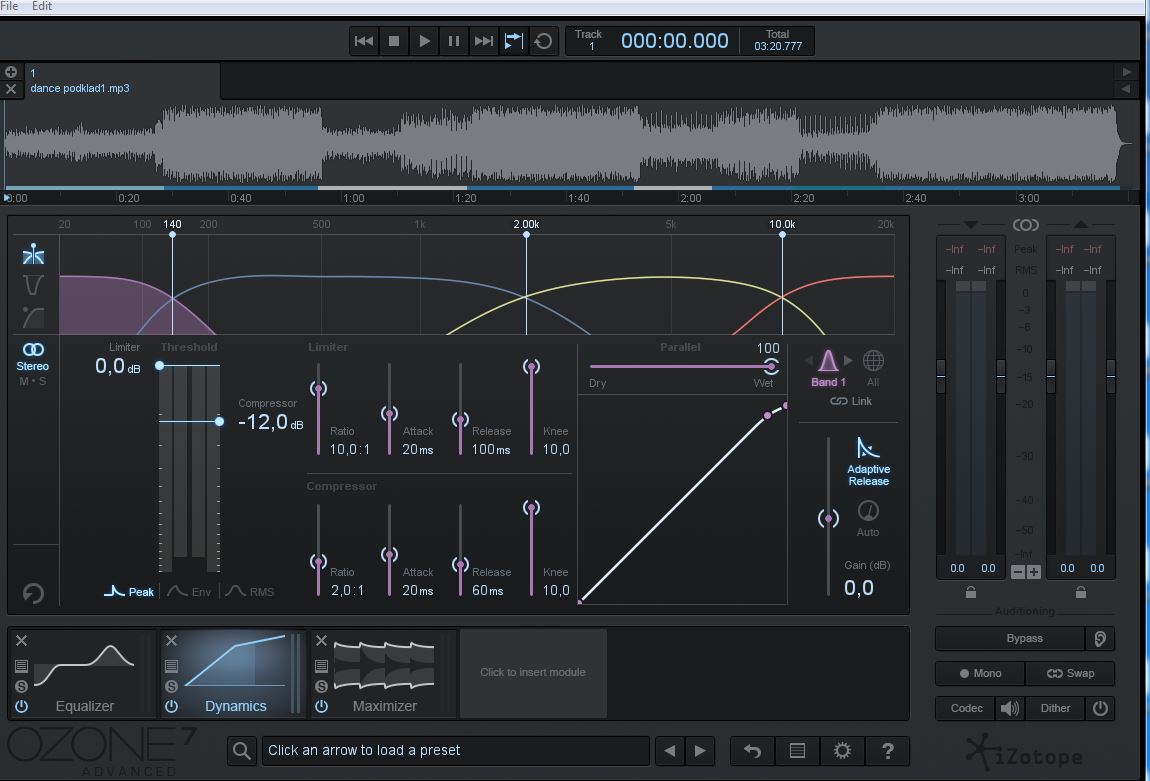
Task: Switch to next band with arrow
Action: tap(849, 360)
